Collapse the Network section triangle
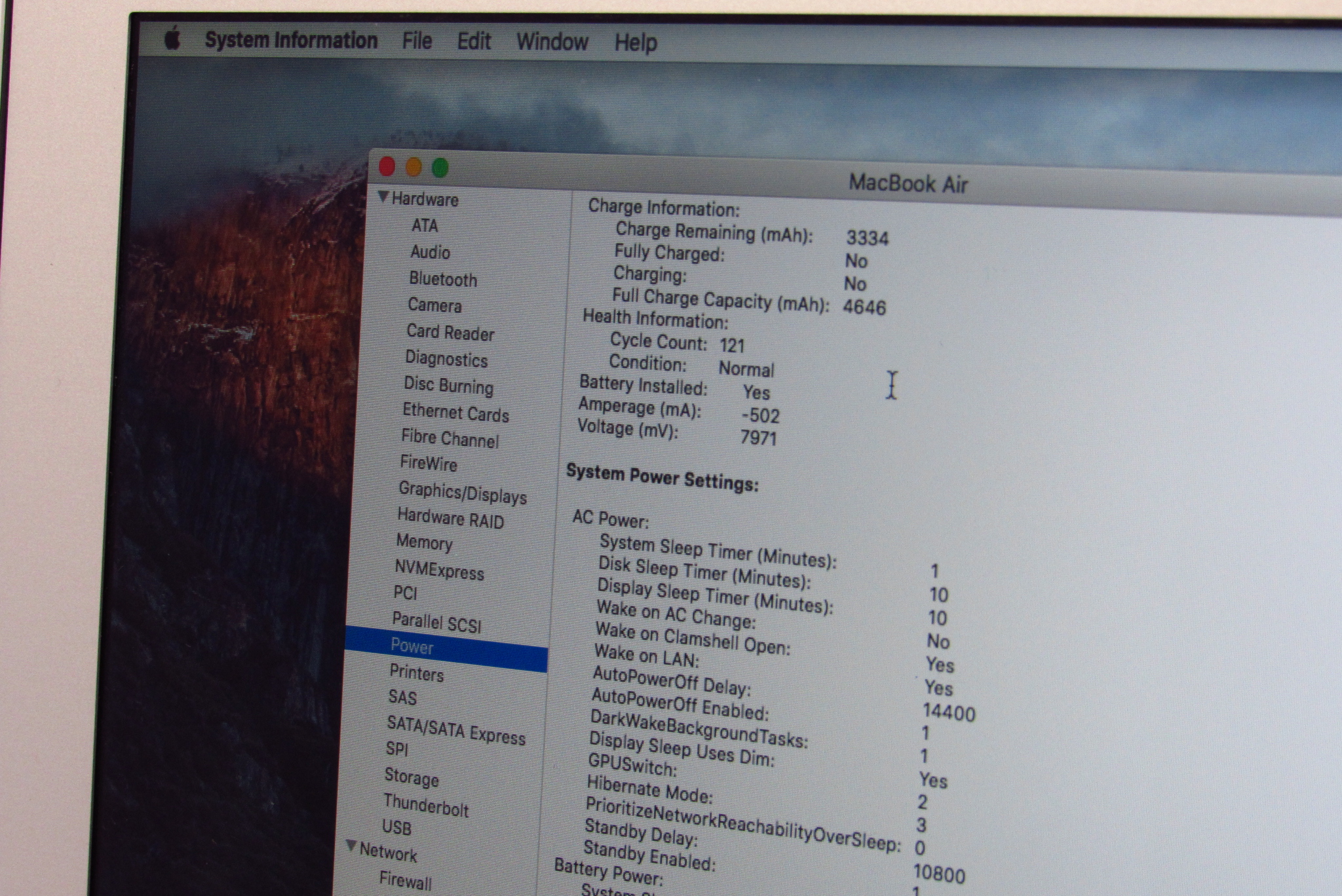 click(x=352, y=846)
